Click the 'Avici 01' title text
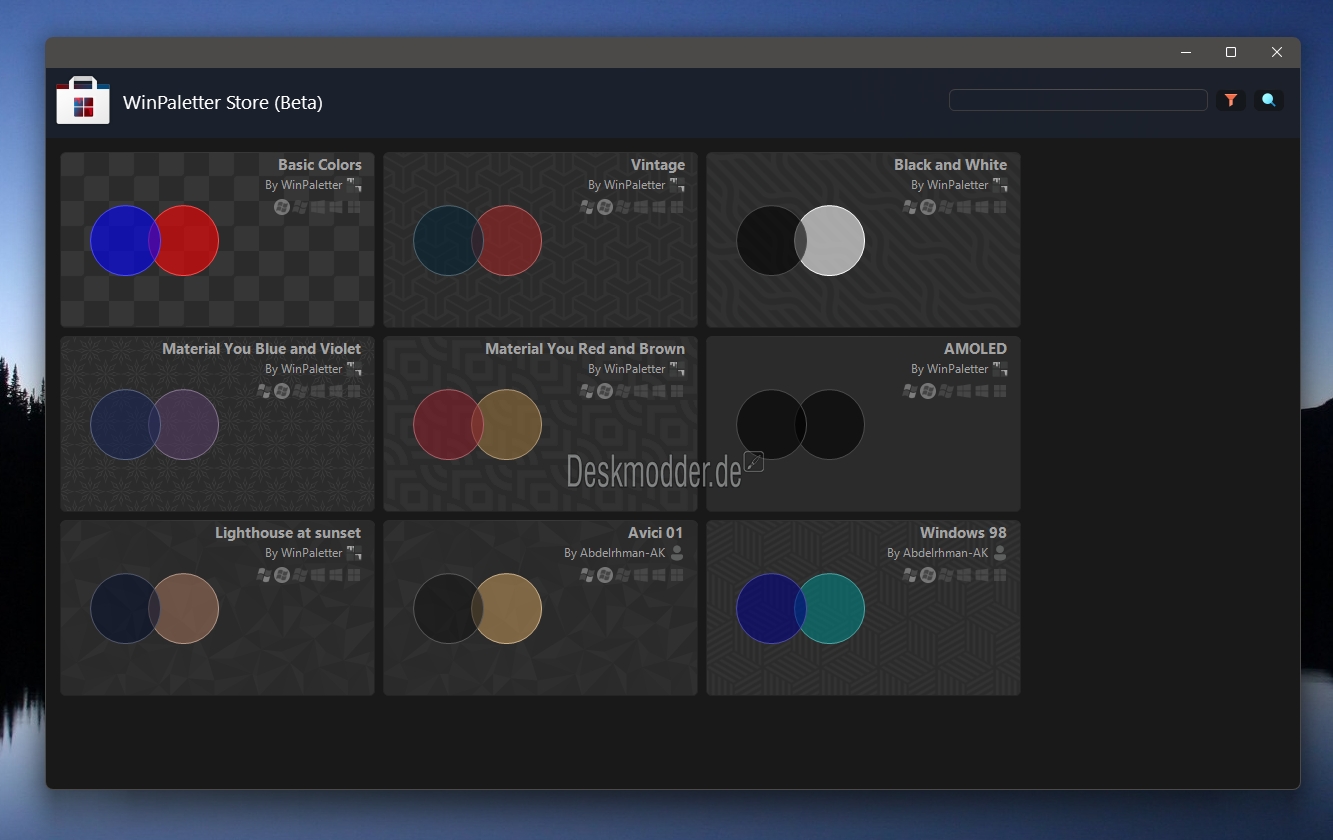 [x=655, y=533]
